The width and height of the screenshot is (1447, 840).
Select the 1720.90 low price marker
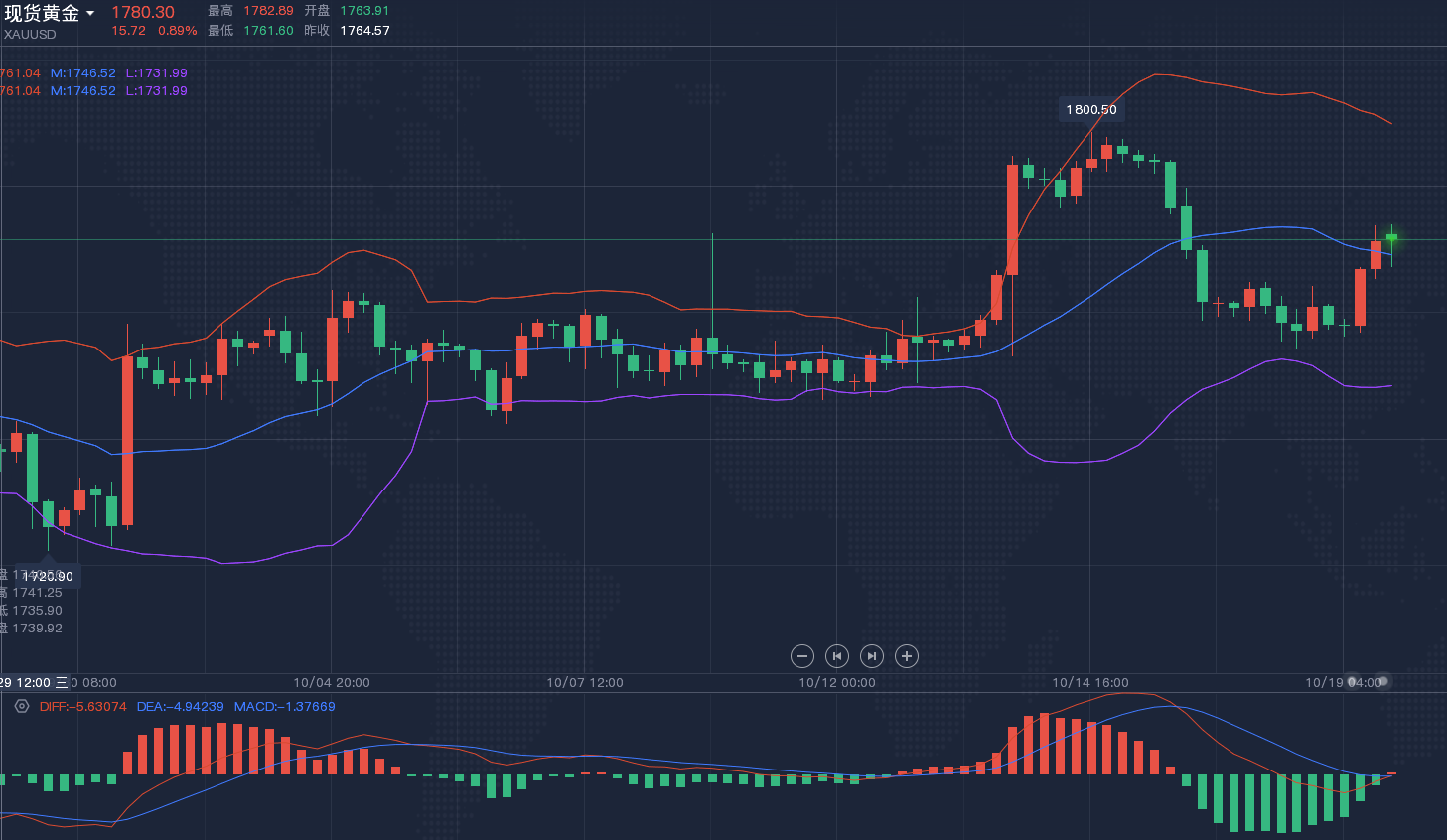coord(48,576)
